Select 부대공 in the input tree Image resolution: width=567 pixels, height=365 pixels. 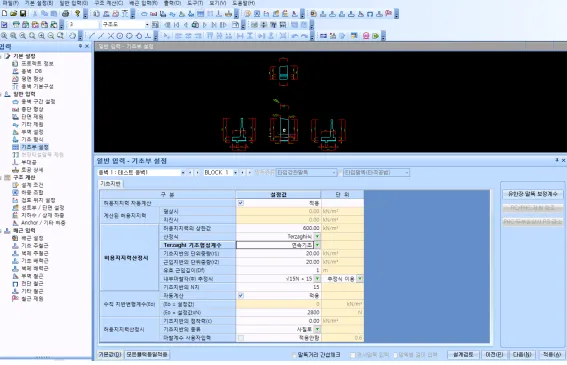29,162
